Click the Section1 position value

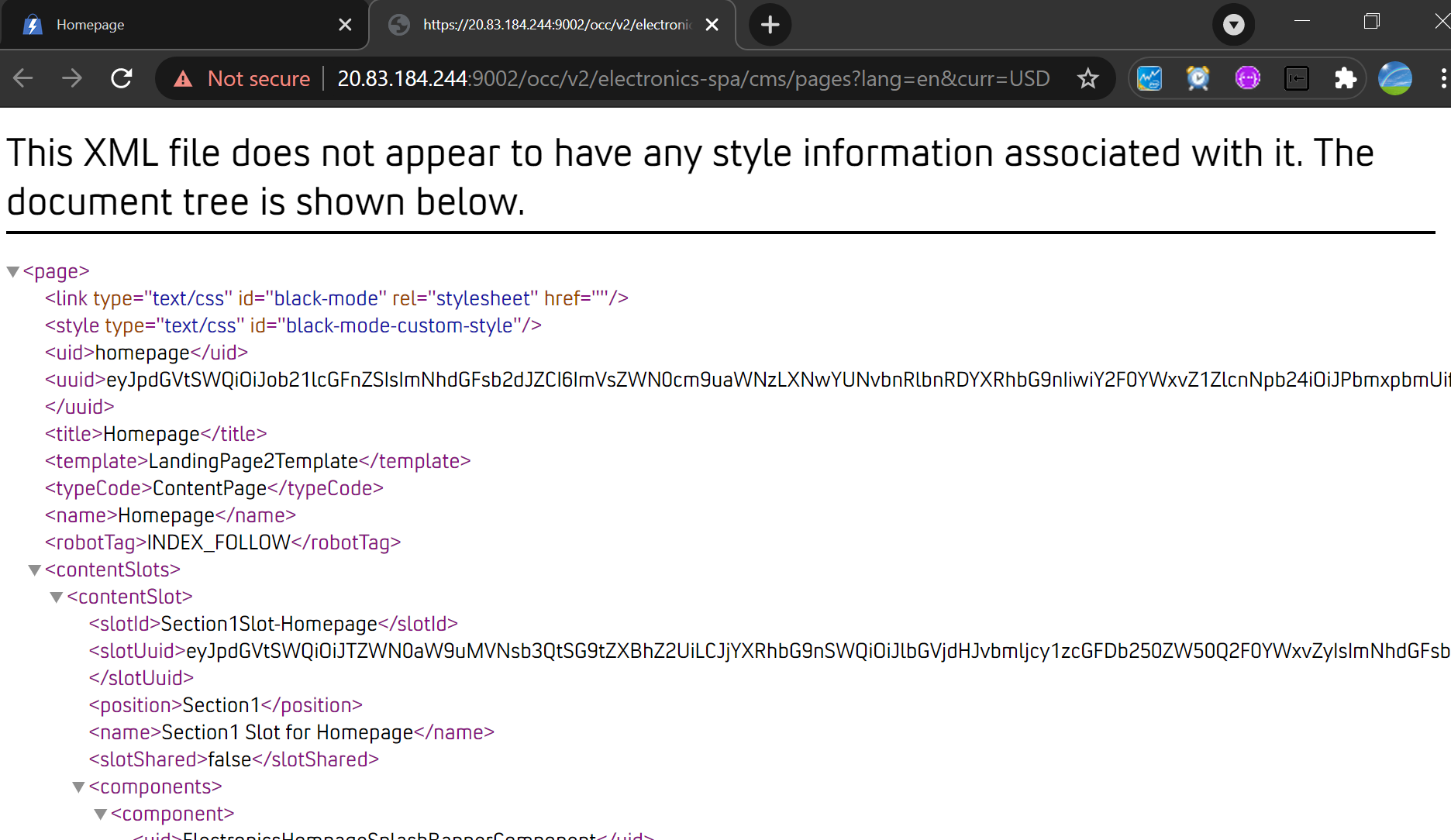(221, 705)
